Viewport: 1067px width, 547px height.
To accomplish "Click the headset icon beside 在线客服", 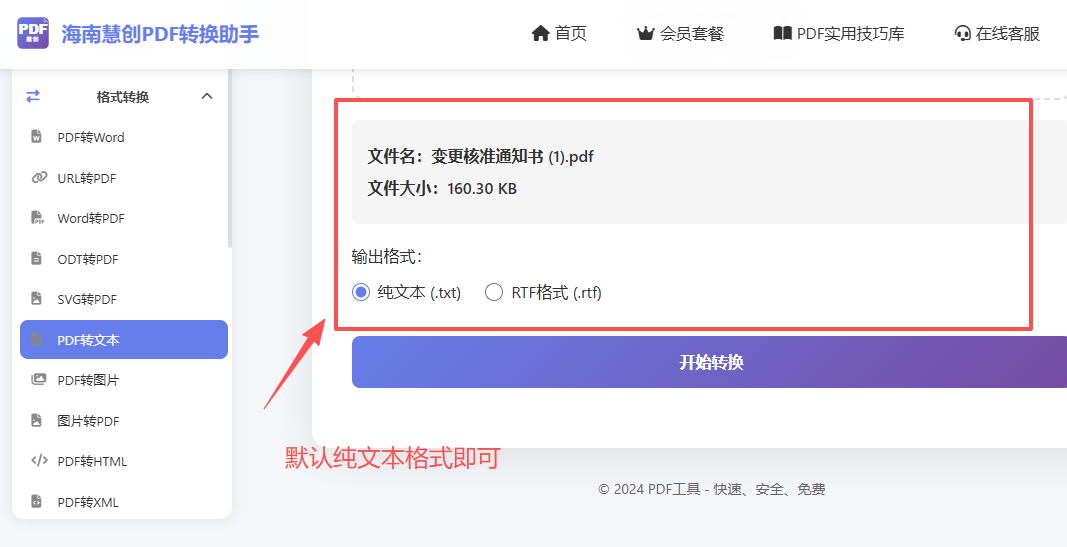I will tap(962, 33).
